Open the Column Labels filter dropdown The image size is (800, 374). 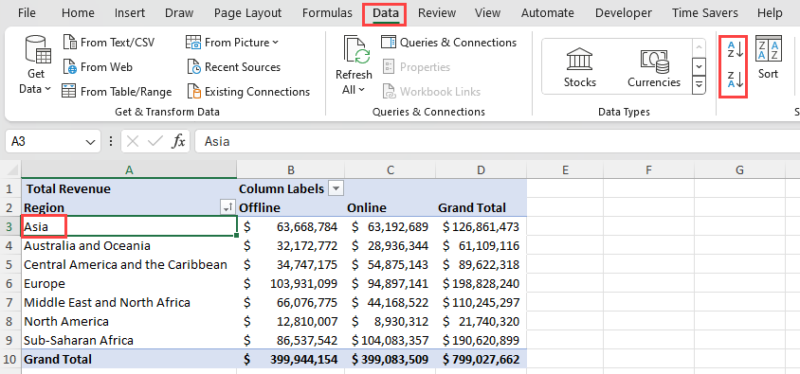pyautogui.click(x=336, y=189)
